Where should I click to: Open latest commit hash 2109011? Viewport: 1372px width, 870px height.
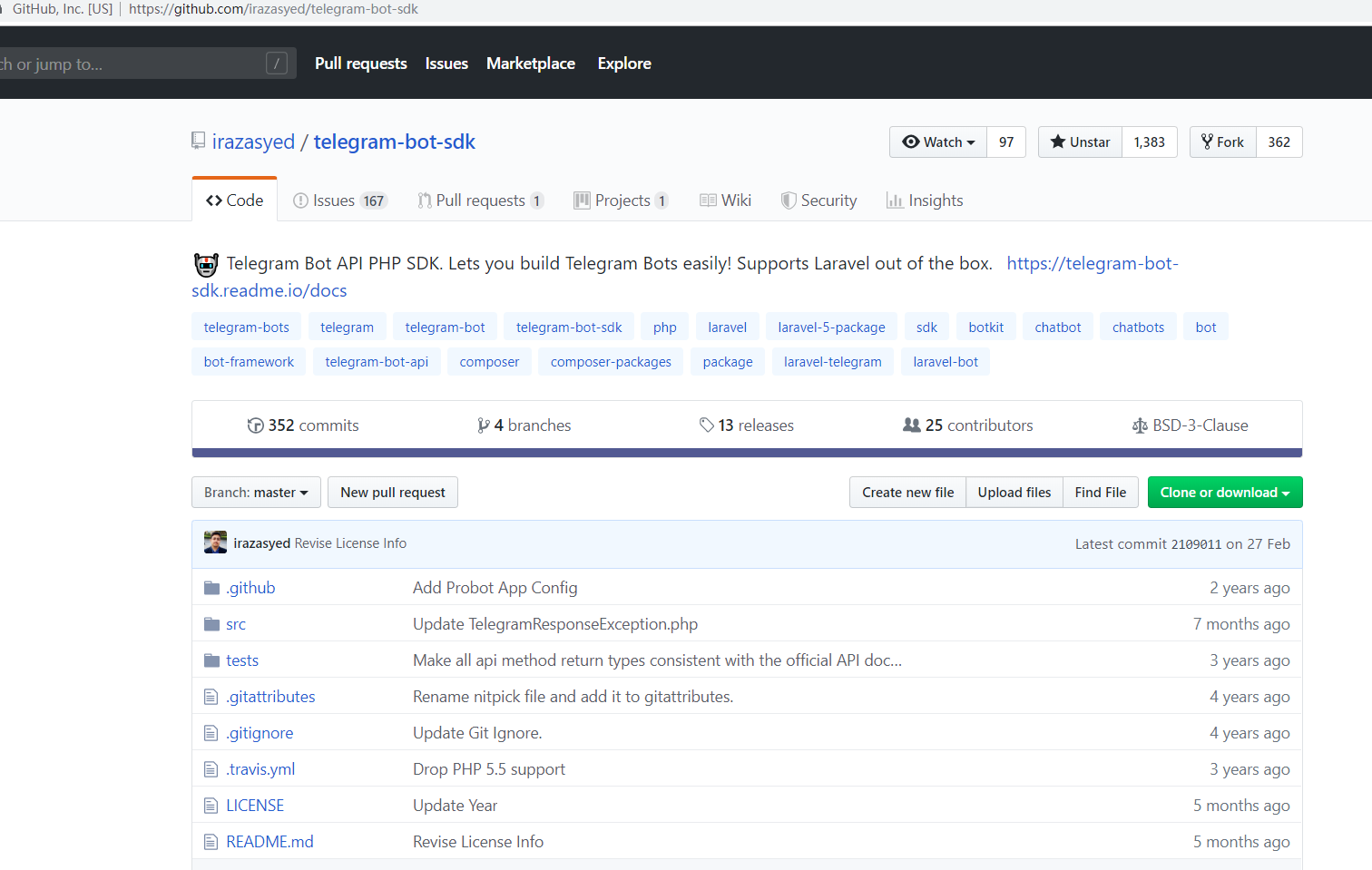click(x=1196, y=544)
